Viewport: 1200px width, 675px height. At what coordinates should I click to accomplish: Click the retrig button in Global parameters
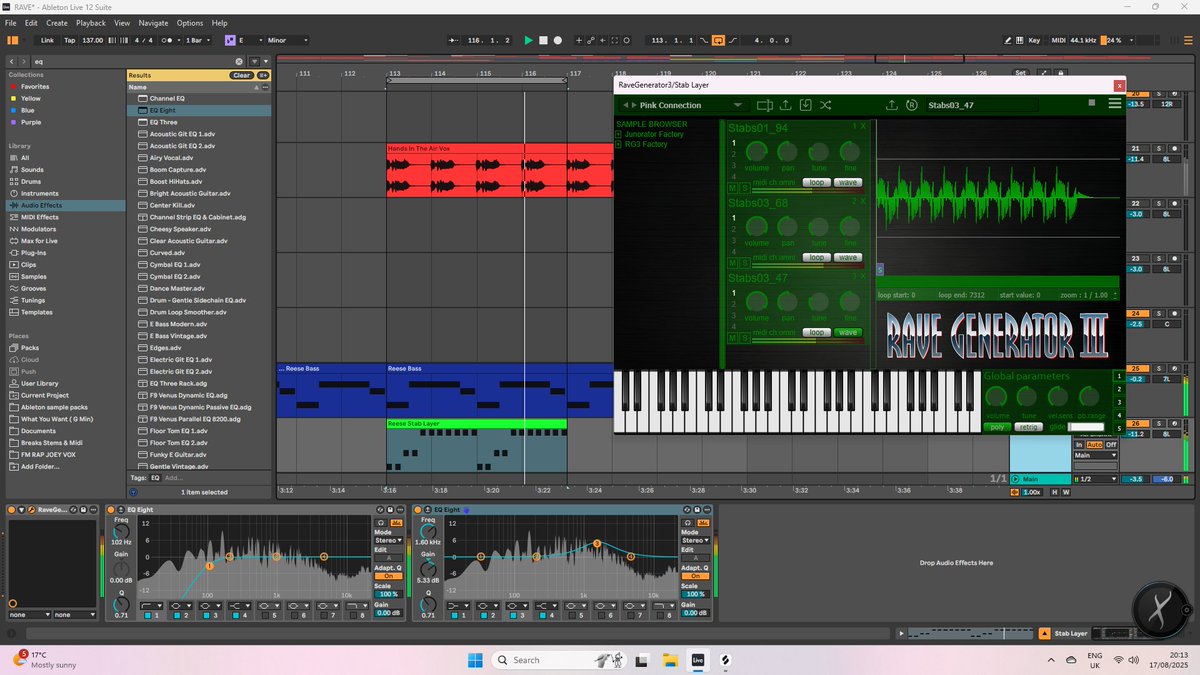tap(1028, 427)
